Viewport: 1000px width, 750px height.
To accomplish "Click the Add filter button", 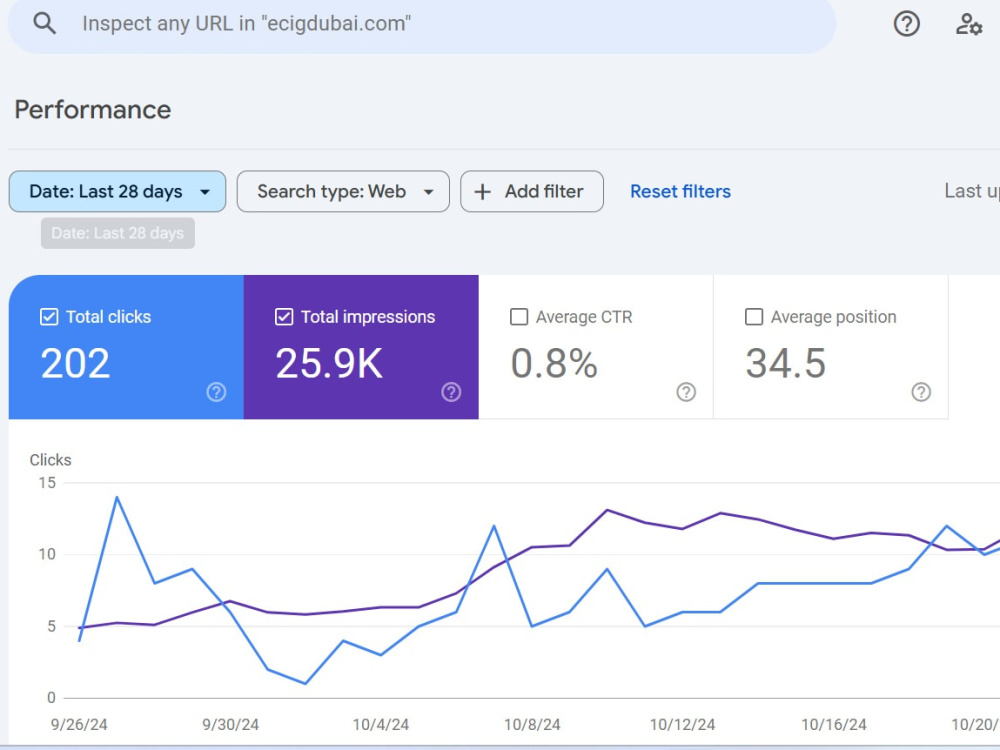I will (532, 191).
